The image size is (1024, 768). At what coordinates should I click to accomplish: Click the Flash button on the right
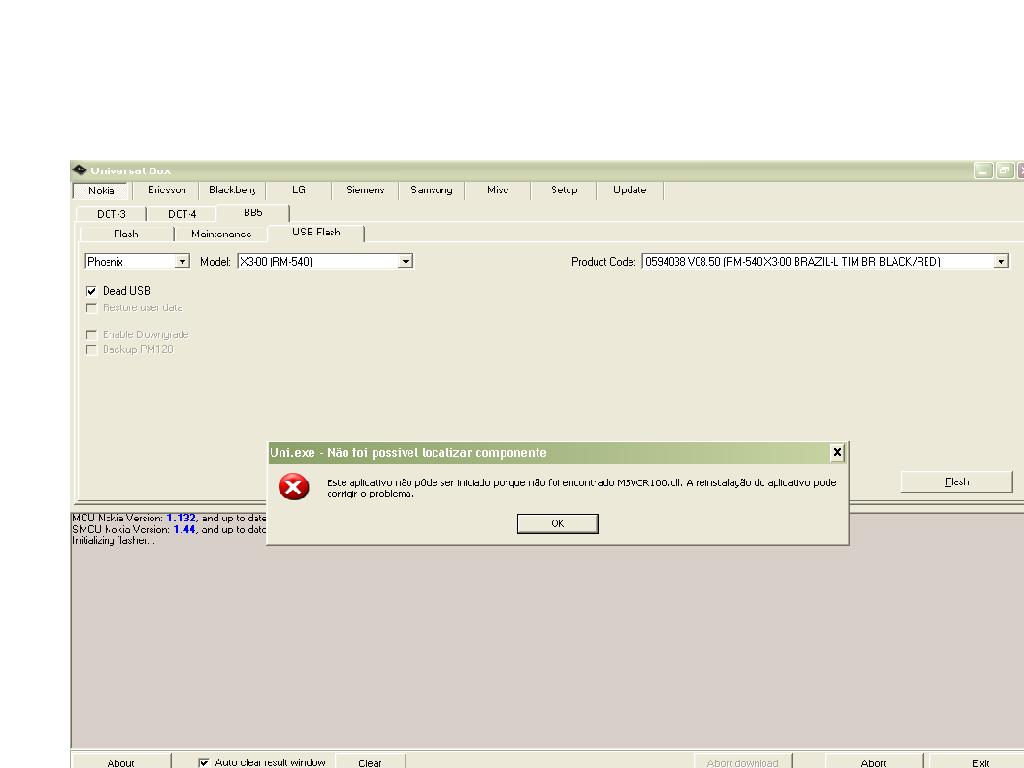coord(956,482)
